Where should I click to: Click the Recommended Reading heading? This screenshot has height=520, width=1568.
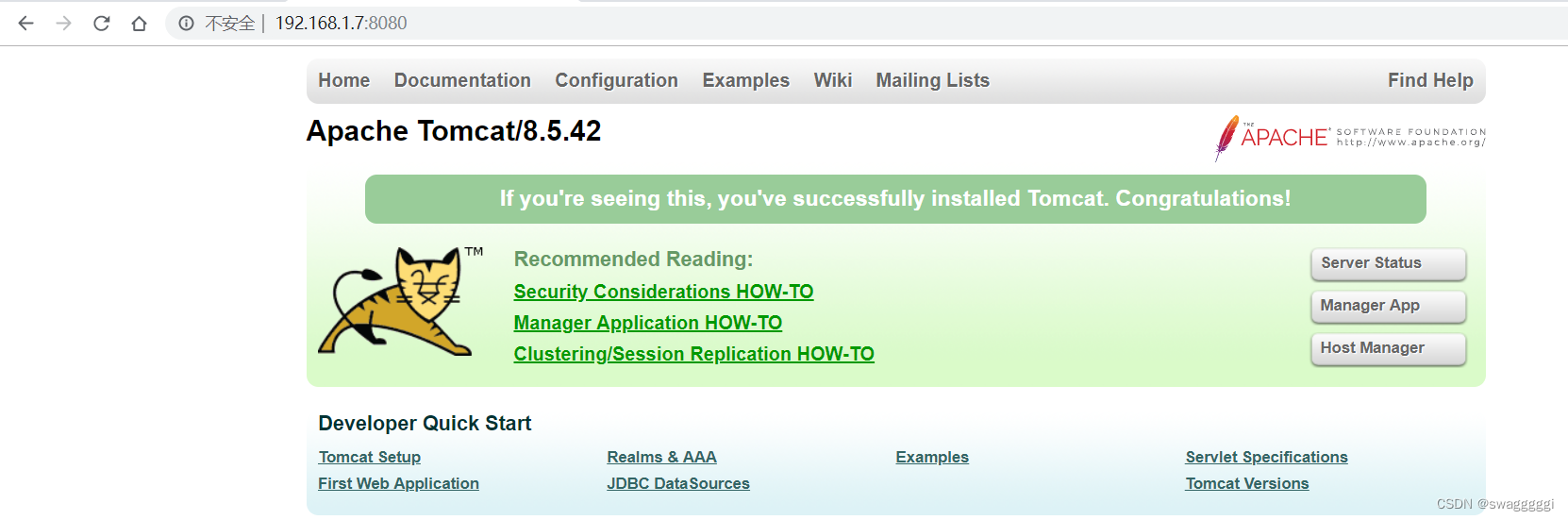coord(633,260)
